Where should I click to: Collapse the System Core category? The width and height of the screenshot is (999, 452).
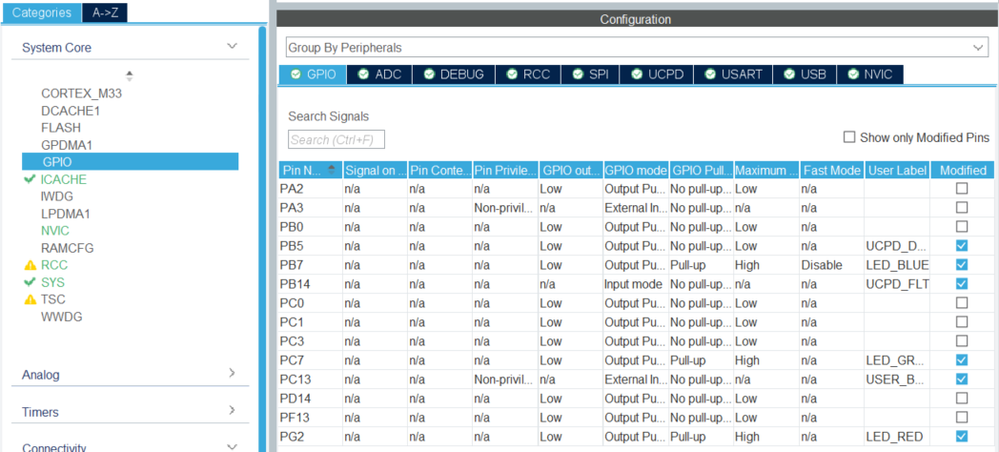click(x=232, y=47)
